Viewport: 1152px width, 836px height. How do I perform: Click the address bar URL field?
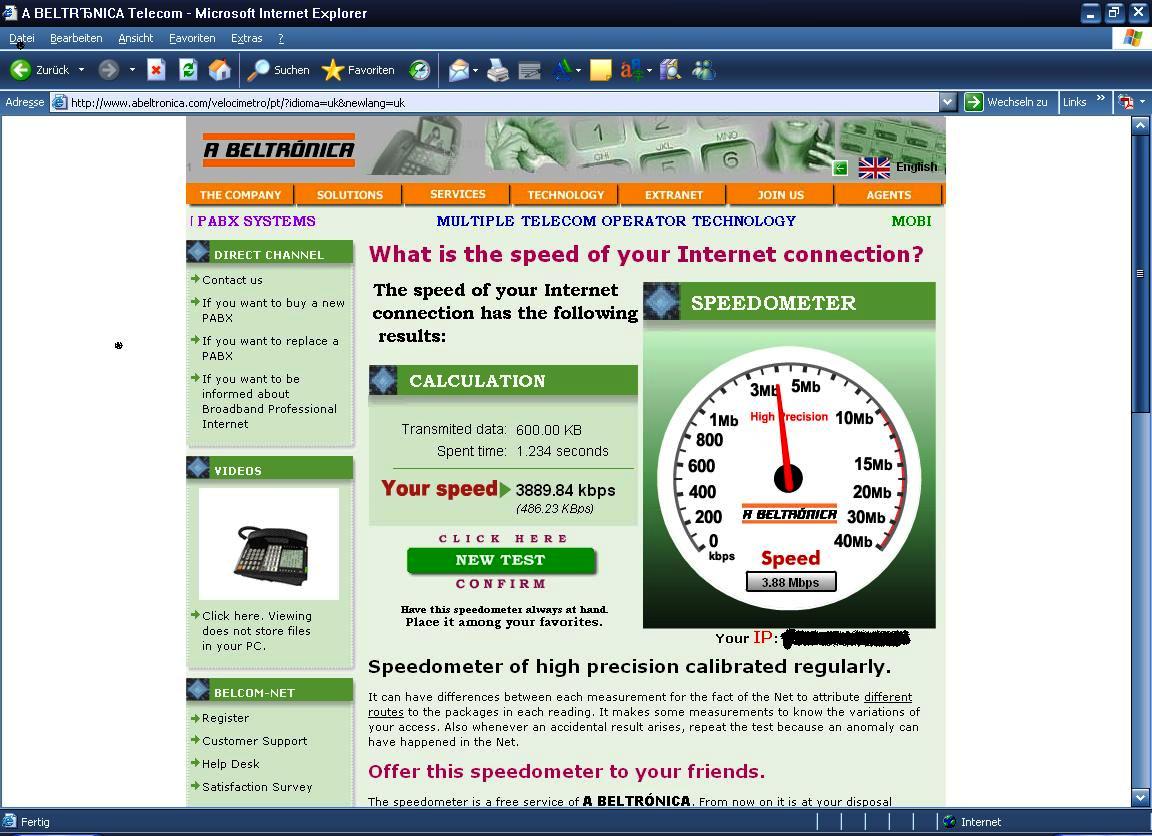point(494,102)
